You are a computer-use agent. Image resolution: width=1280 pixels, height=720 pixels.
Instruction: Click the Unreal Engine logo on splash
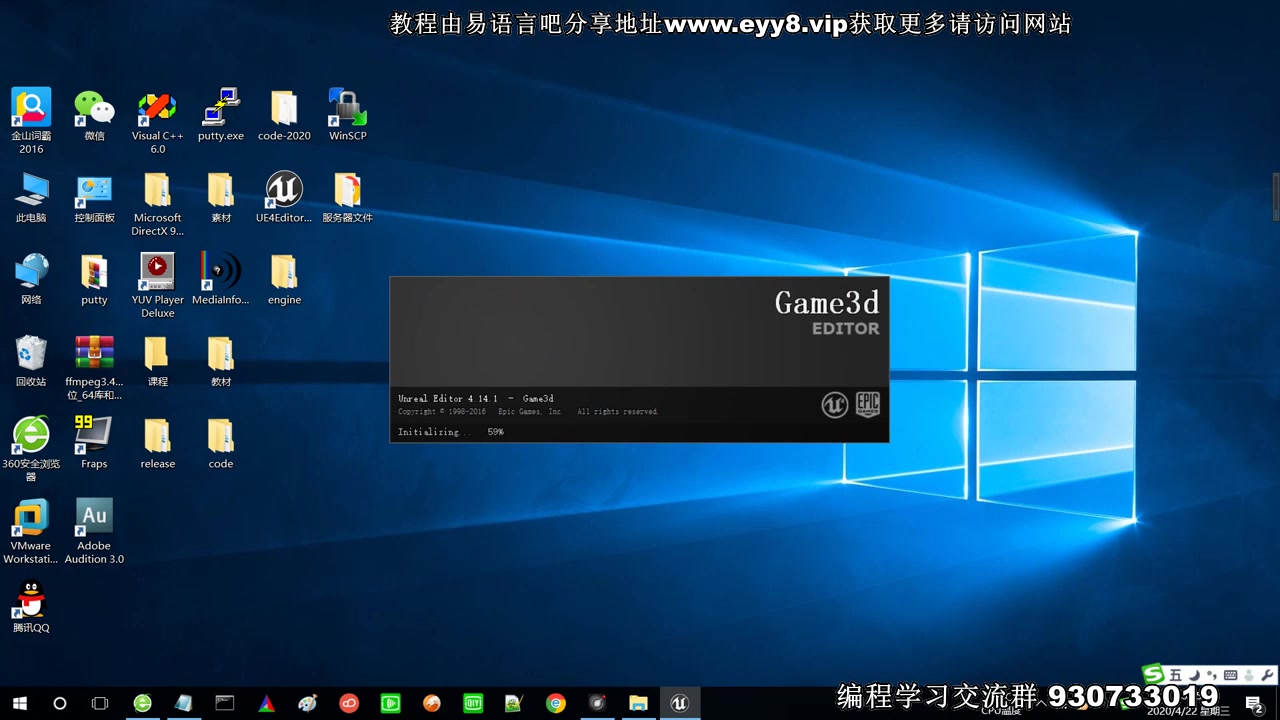pos(834,404)
